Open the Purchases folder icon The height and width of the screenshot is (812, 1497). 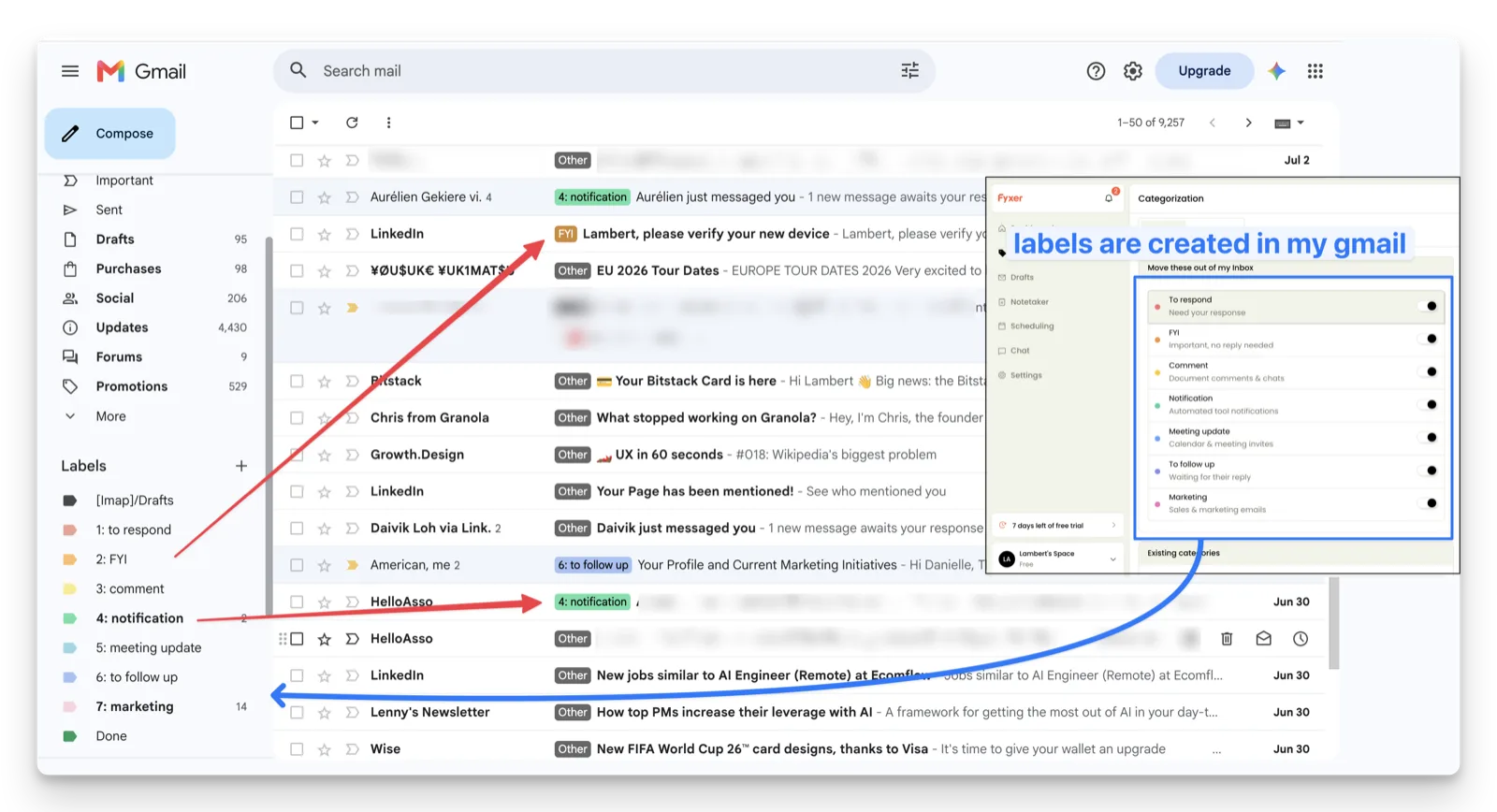pos(70,268)
